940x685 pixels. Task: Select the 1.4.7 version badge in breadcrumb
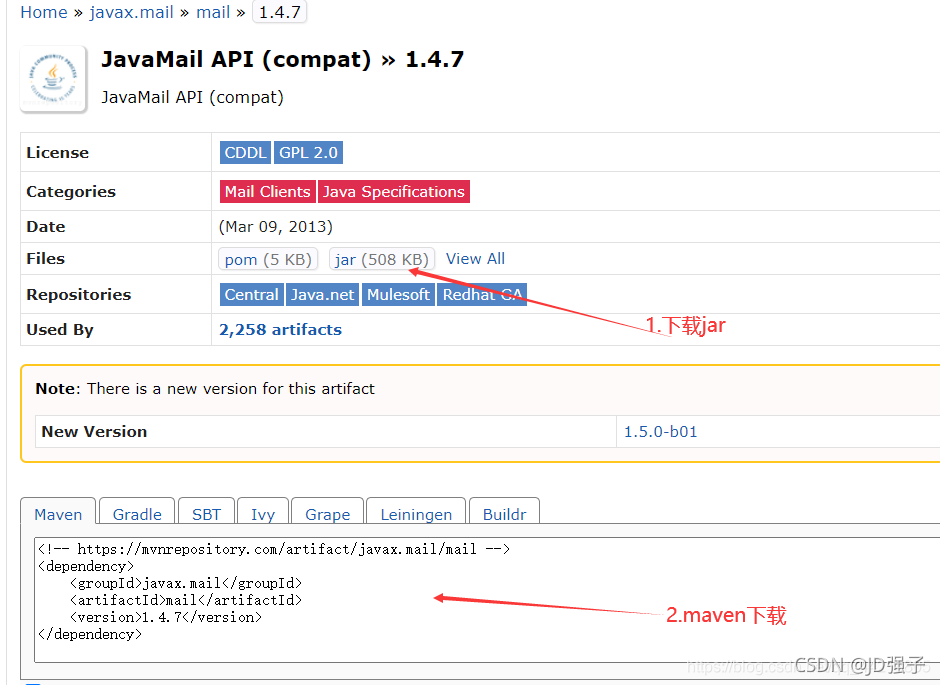click(279, 12)
